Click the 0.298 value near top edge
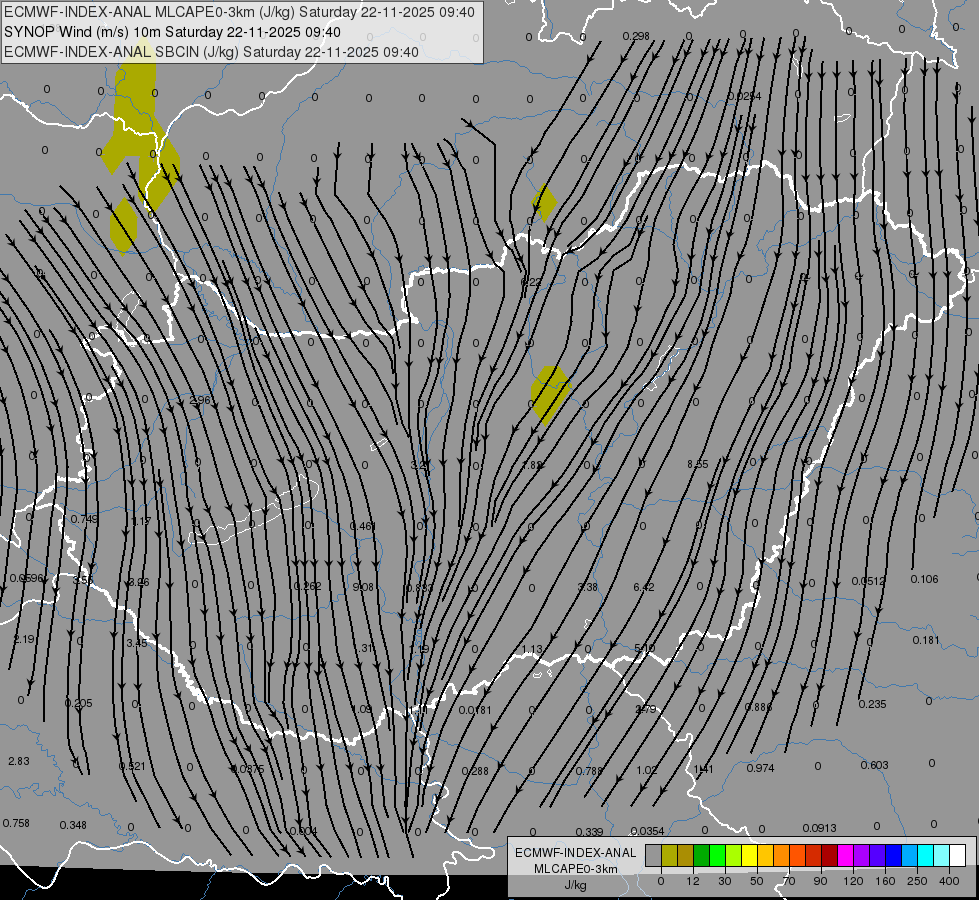Viewport: 979px width, 900px height. (x=636, y=36)
